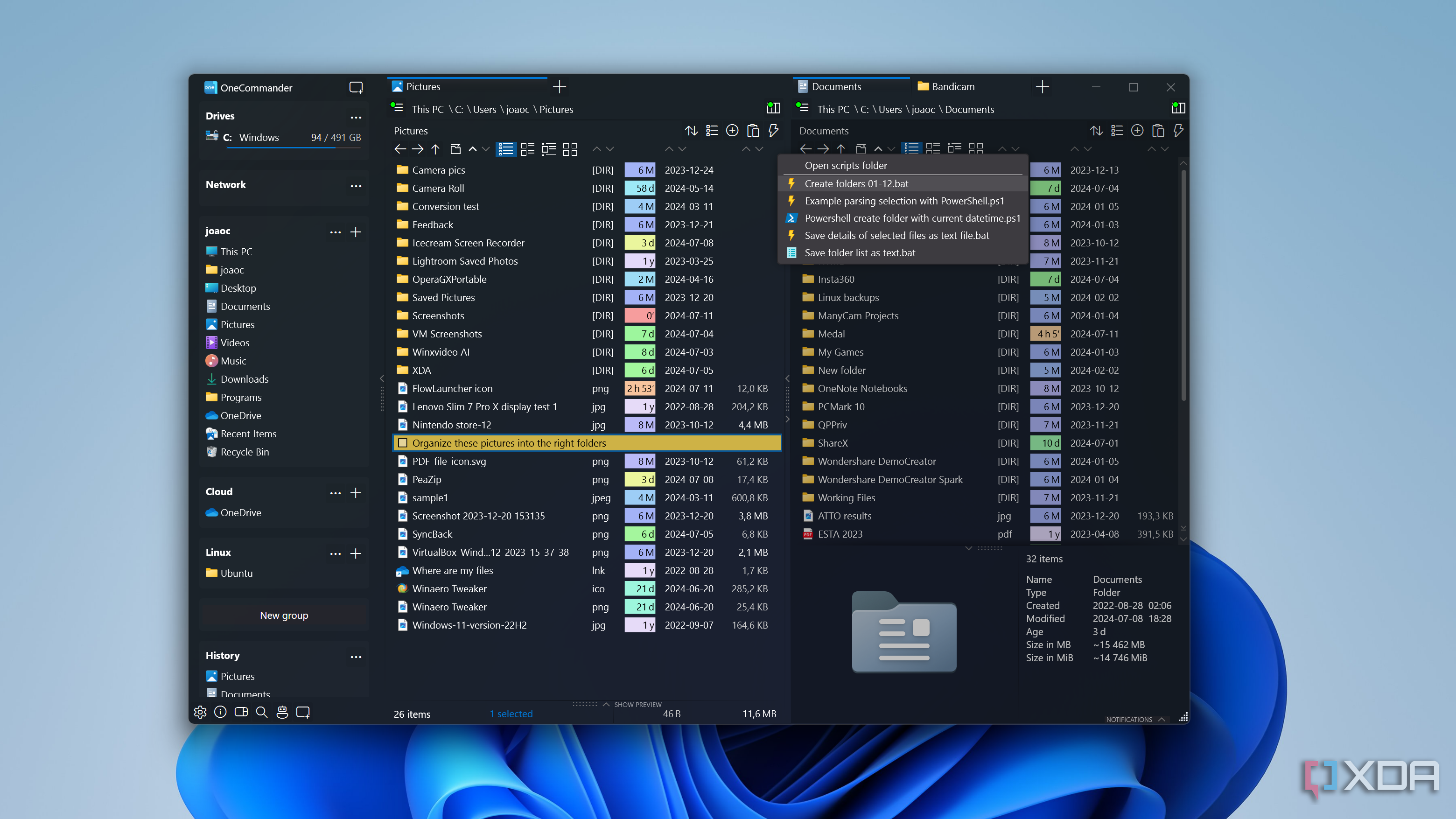Go up one folder in Pictures pane
Screen dimensions: 1456x819
(435, 149)
